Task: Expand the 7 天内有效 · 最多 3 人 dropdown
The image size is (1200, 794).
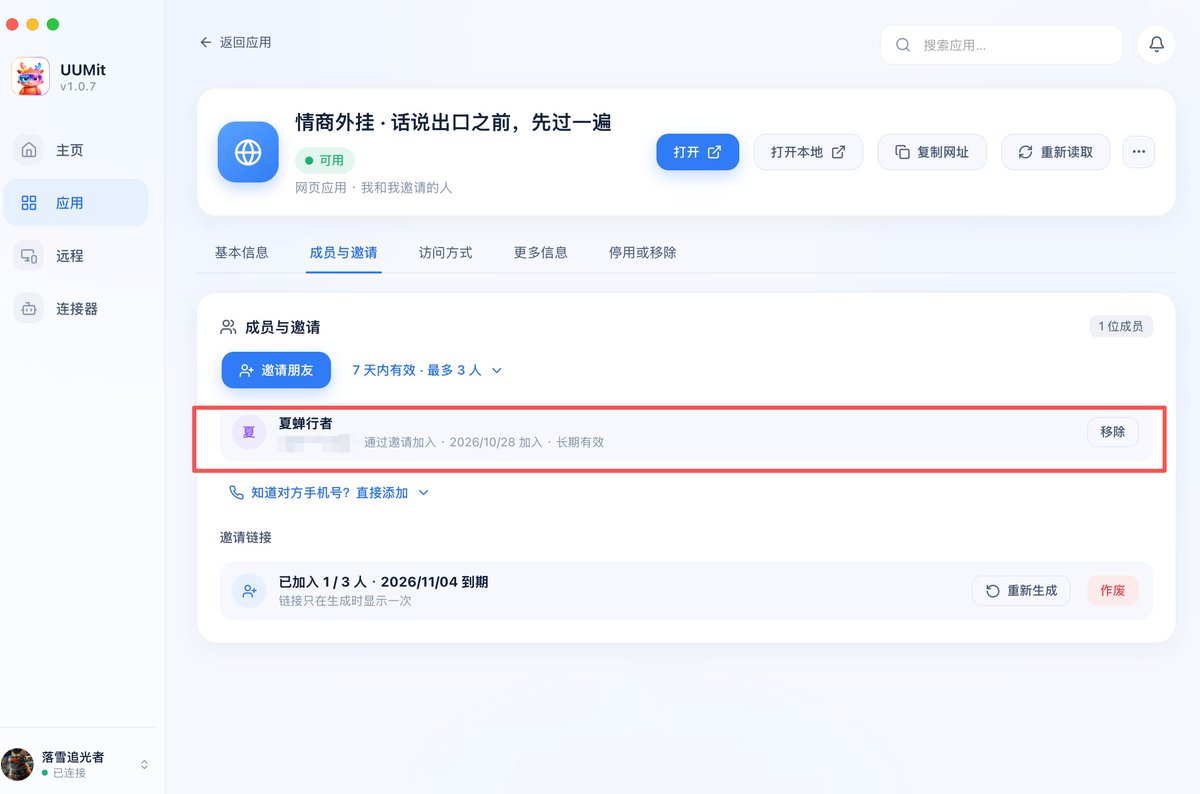Action: pyautogui.click(x=427, y=370)
